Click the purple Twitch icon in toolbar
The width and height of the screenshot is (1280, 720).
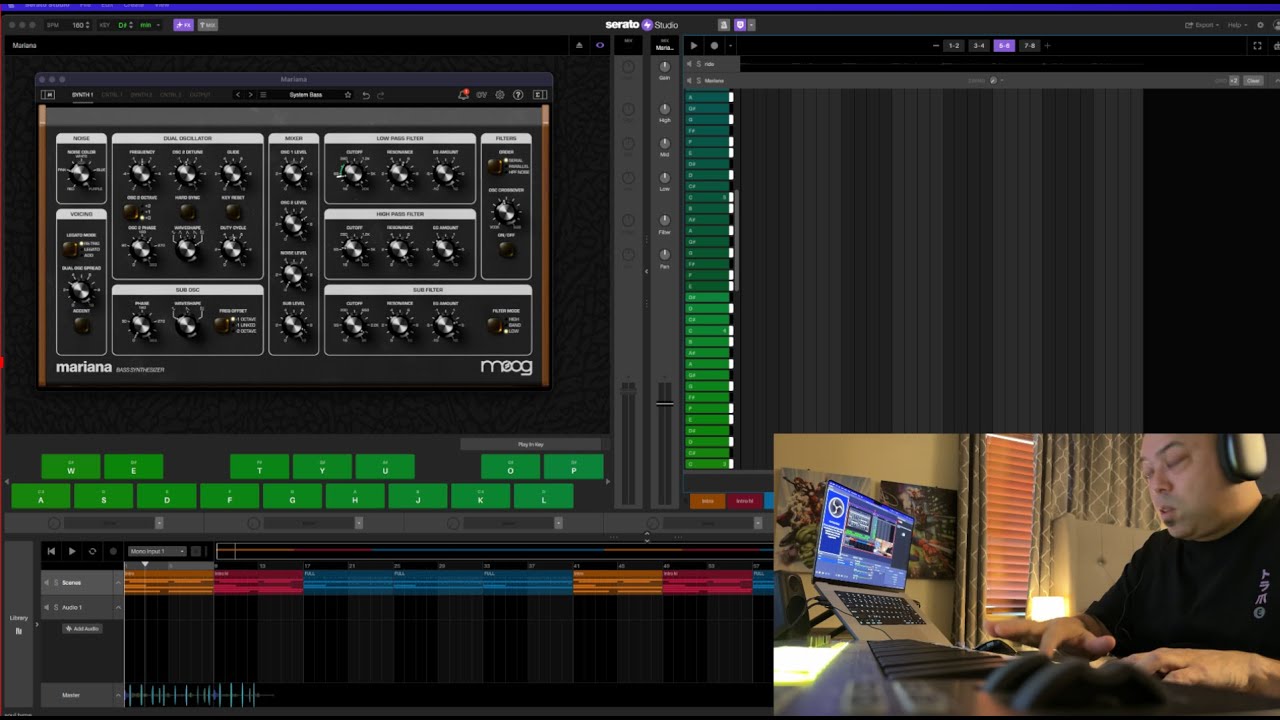click(x=740, y=25)
